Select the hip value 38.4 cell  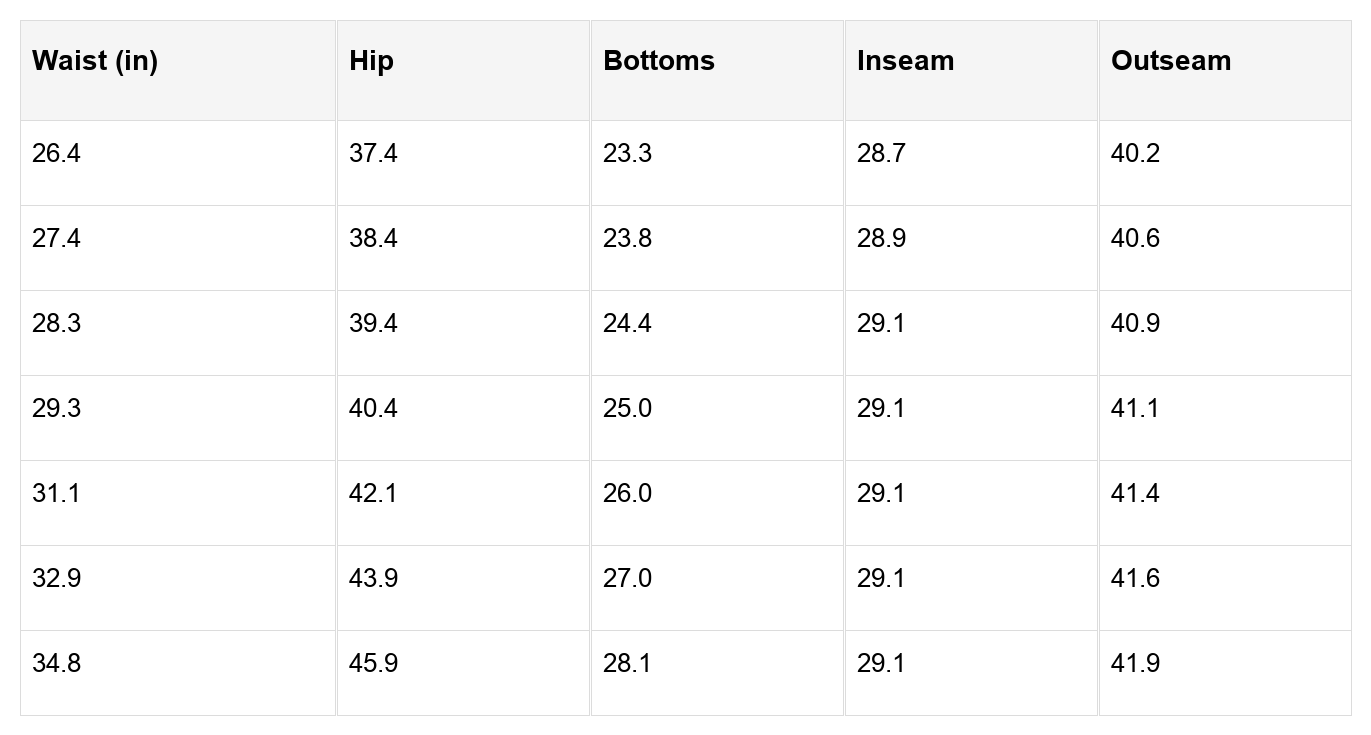point(373,239)
